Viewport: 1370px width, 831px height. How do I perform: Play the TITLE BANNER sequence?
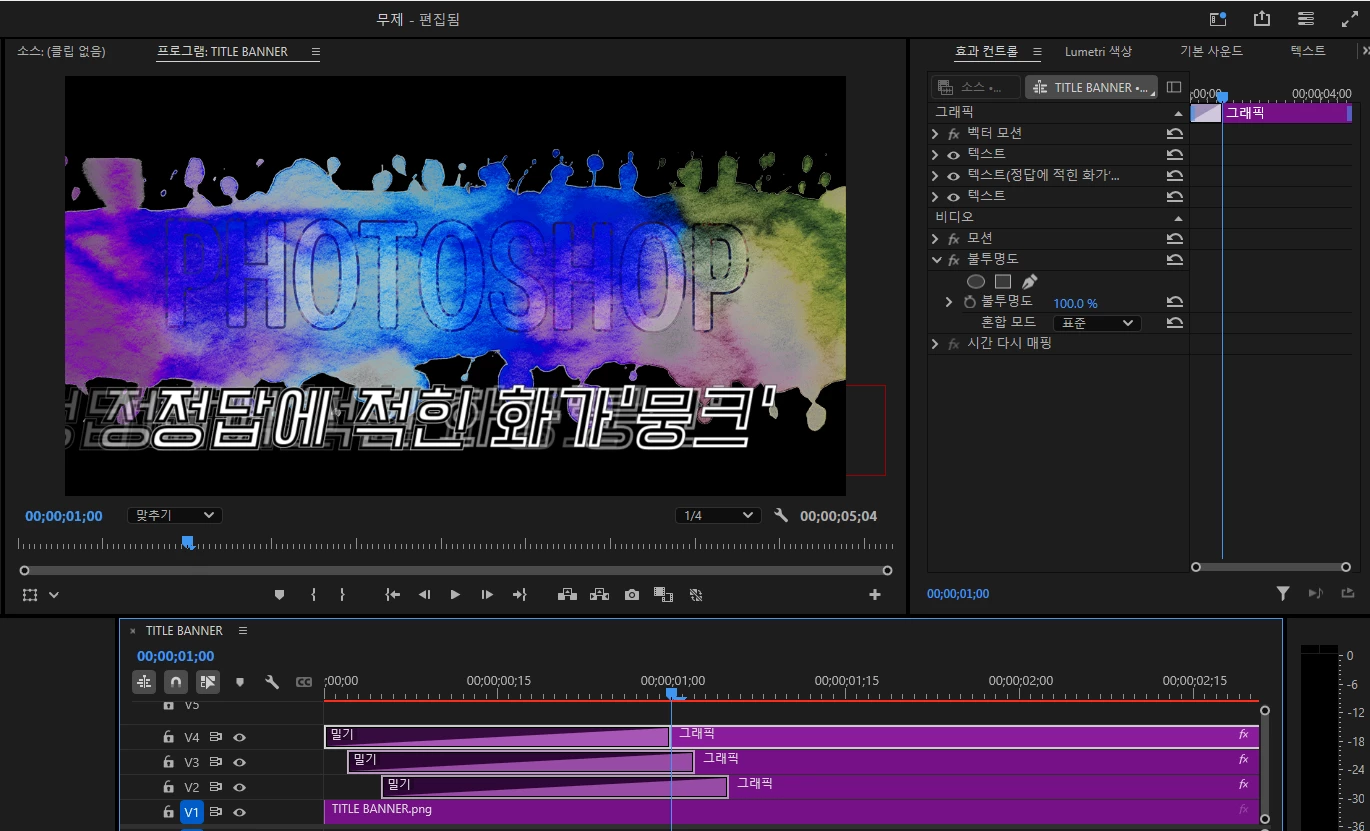tap(455, 594)
